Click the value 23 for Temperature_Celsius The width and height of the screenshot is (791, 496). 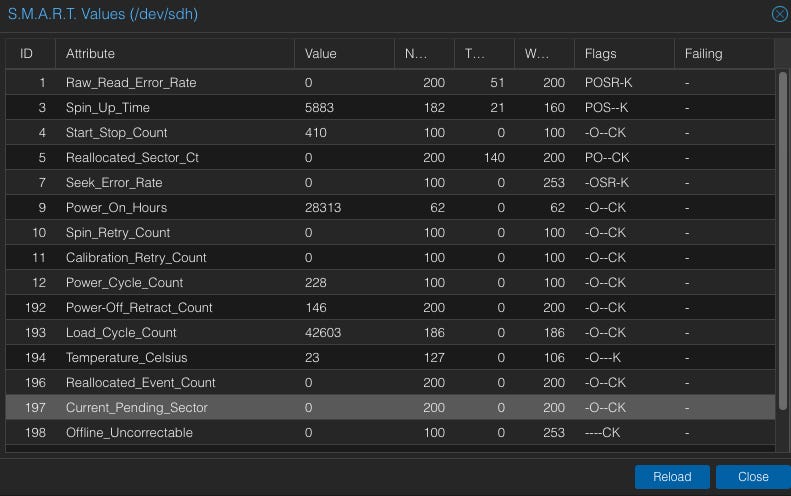312,358
